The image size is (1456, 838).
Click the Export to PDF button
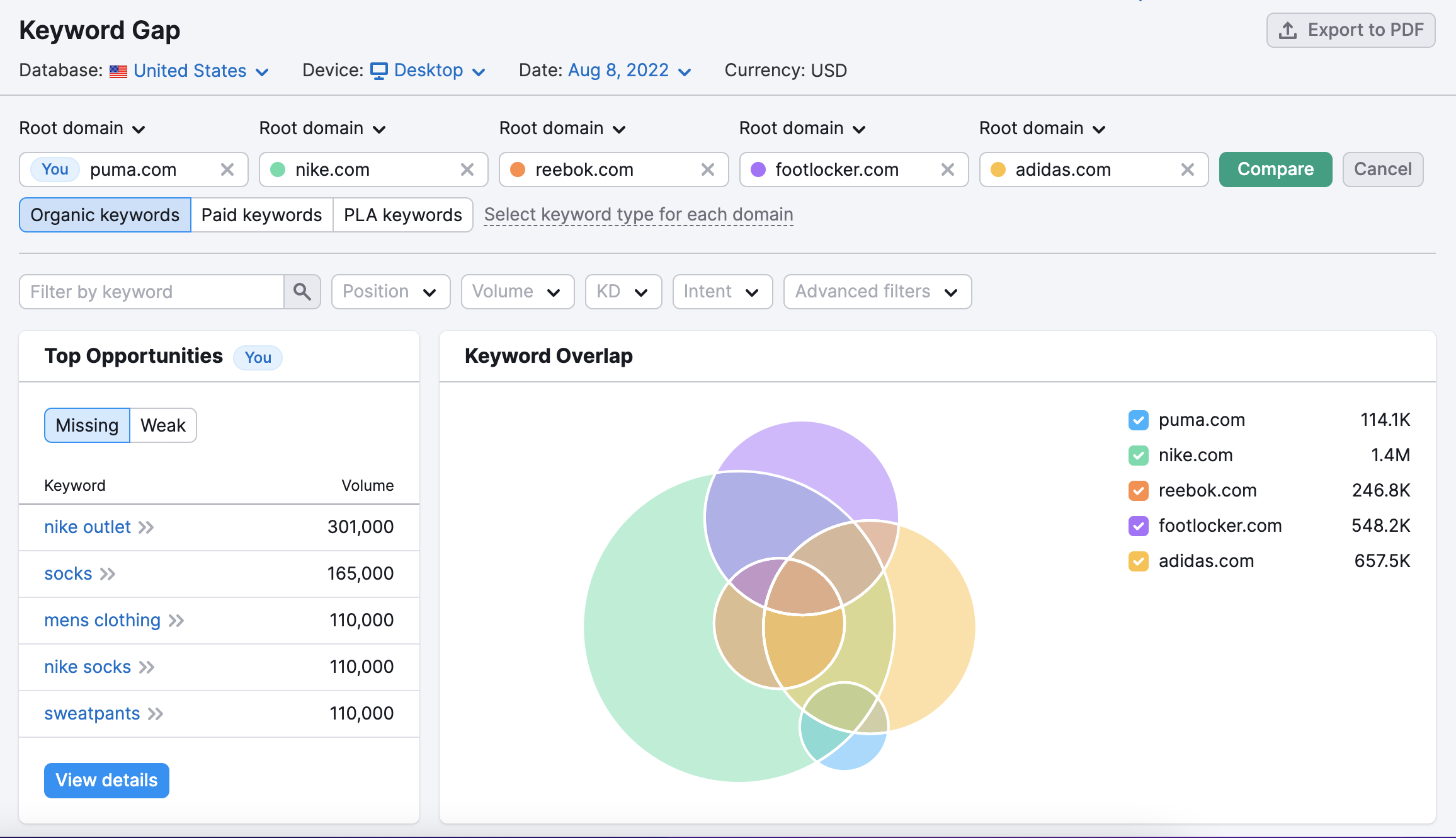point(1351,30)
